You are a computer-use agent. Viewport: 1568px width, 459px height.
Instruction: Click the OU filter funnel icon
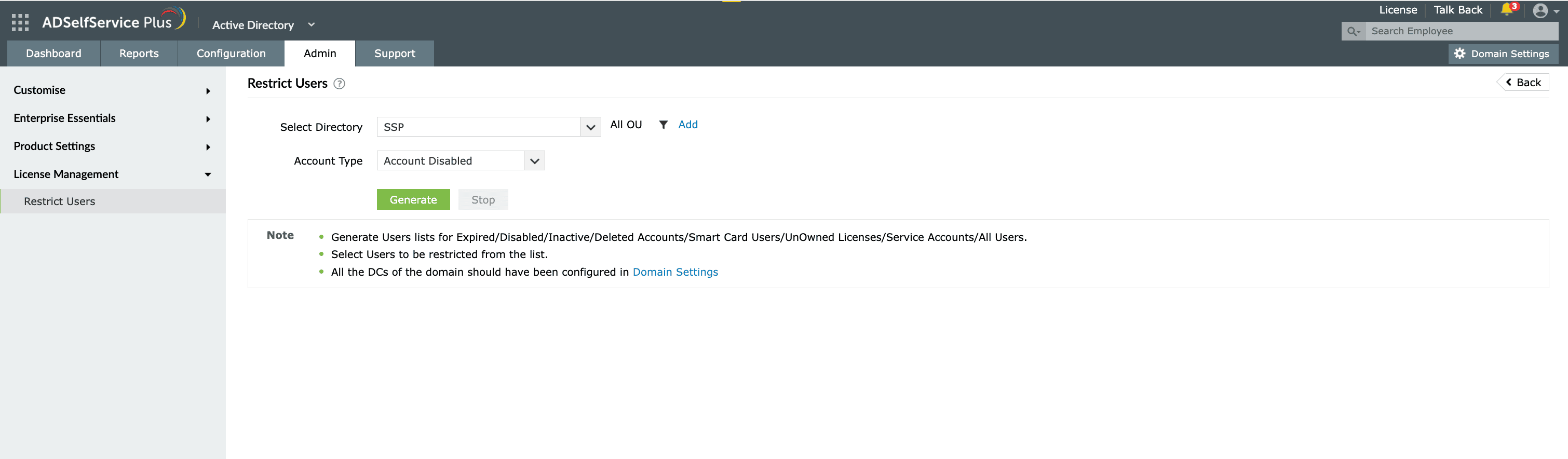point(664,125)
